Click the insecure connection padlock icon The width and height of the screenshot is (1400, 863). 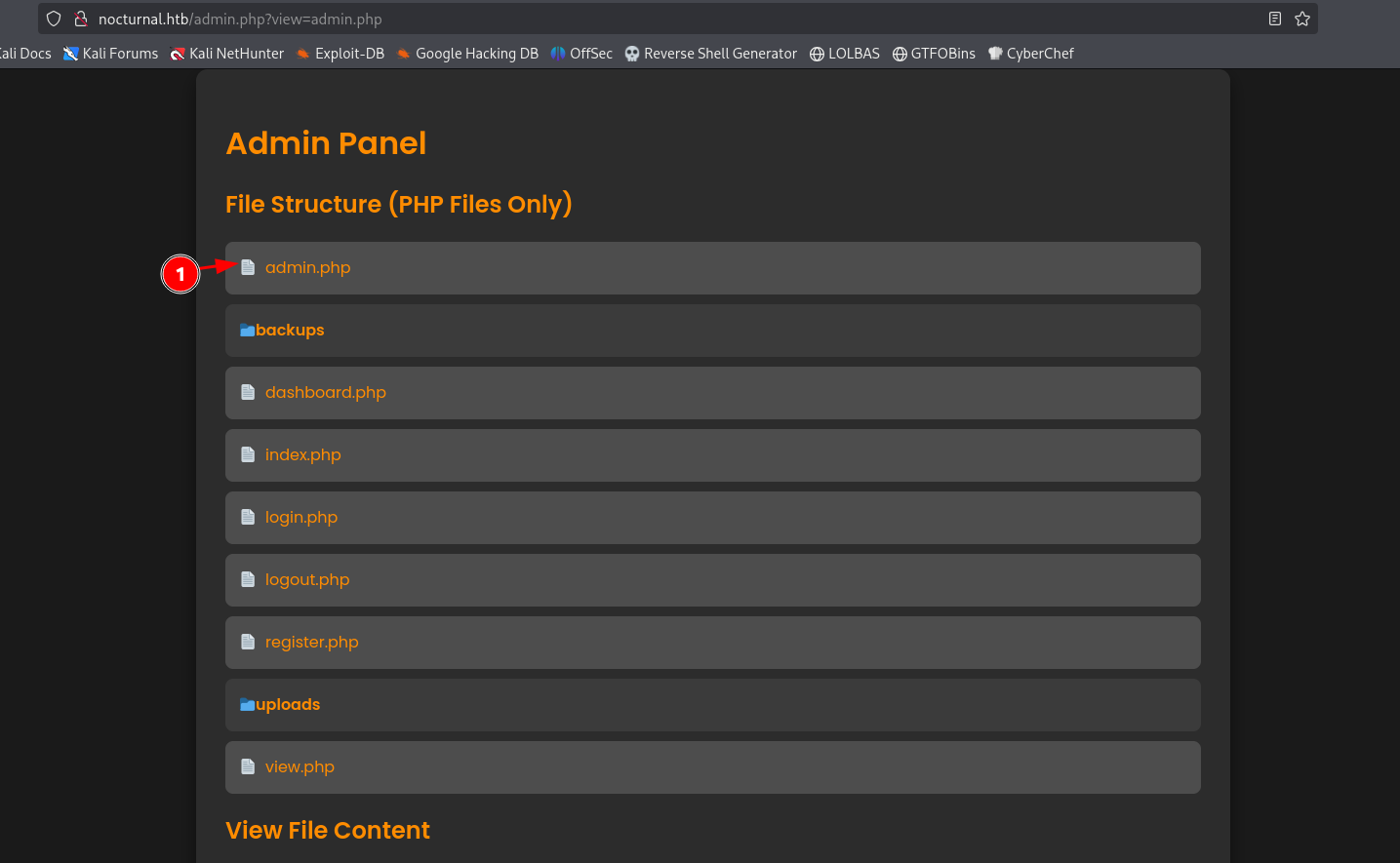[81, 19]
